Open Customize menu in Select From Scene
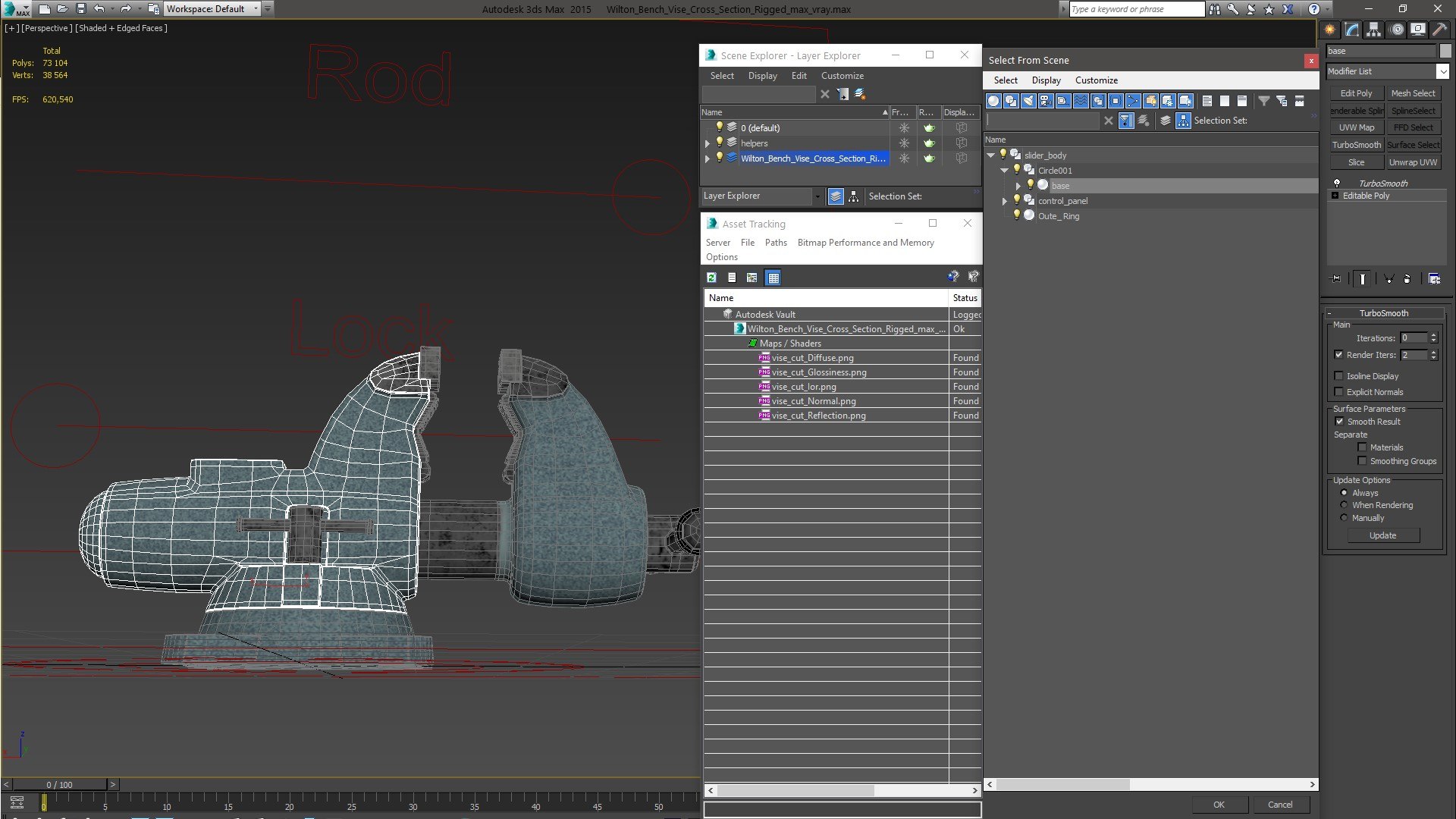Image resolution: width=1456 pixels, height=819 pixels. [1096, 80]
